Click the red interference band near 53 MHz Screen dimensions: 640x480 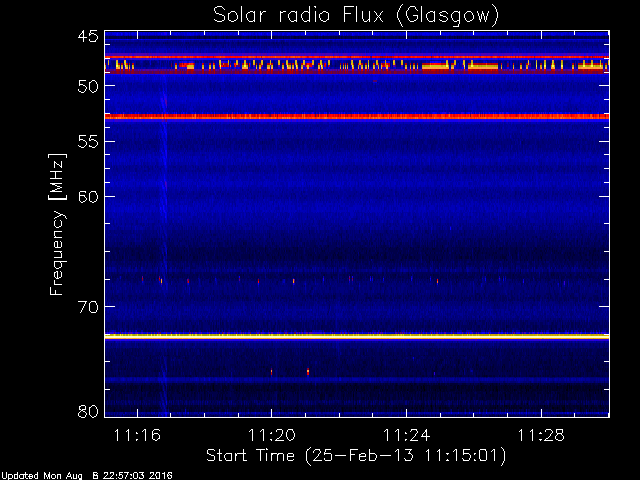coord(357,117)
